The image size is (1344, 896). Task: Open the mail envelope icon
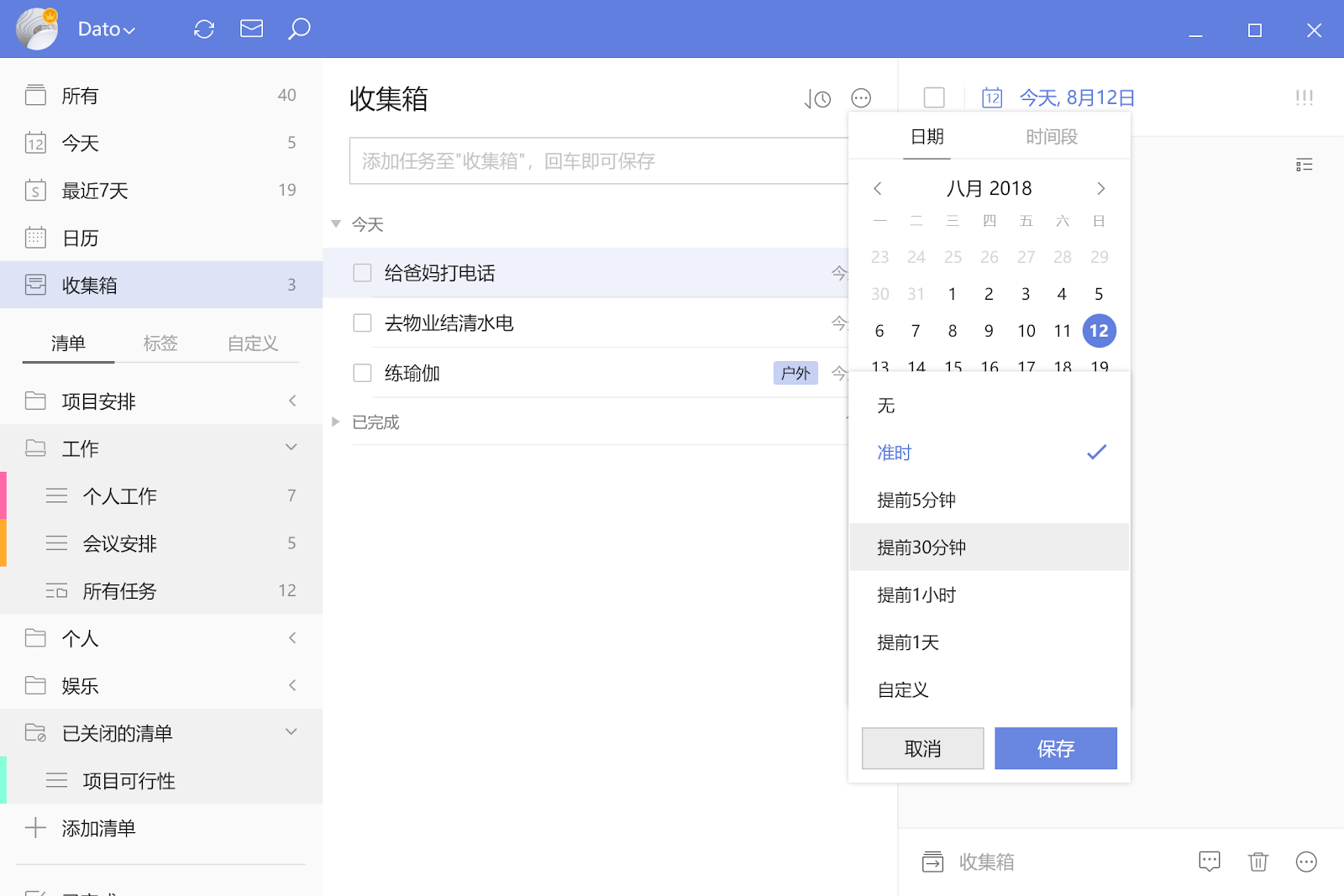pyautogui.click(x=251, y=29)
